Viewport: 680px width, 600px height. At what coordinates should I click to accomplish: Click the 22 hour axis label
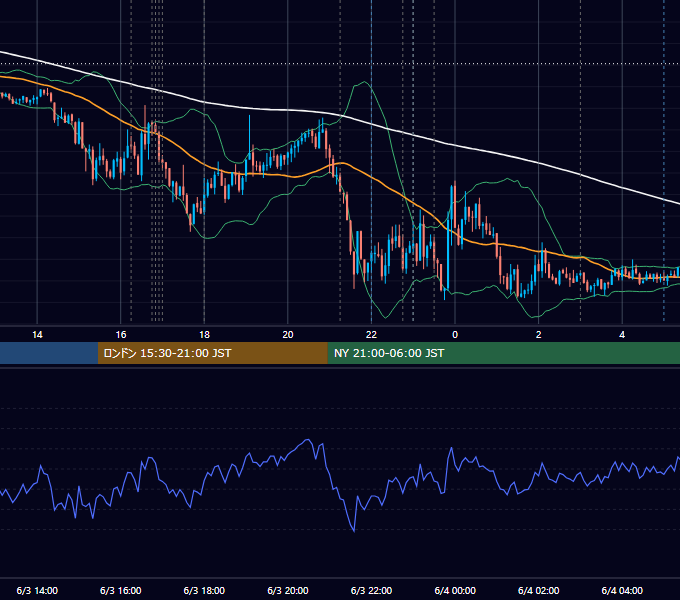point(371,335)
